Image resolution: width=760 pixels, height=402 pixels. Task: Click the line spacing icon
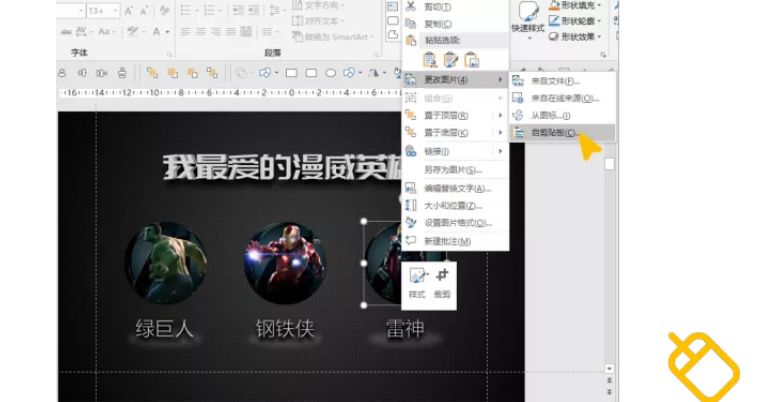(275, 10)
